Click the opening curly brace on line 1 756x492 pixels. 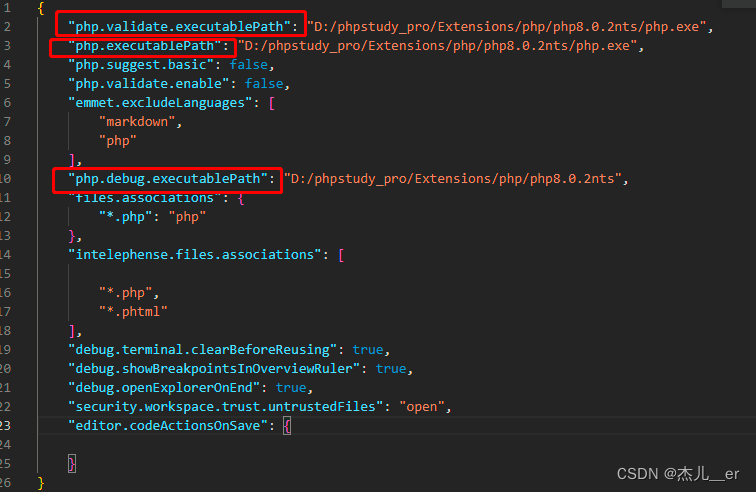(x=41, y=8)
